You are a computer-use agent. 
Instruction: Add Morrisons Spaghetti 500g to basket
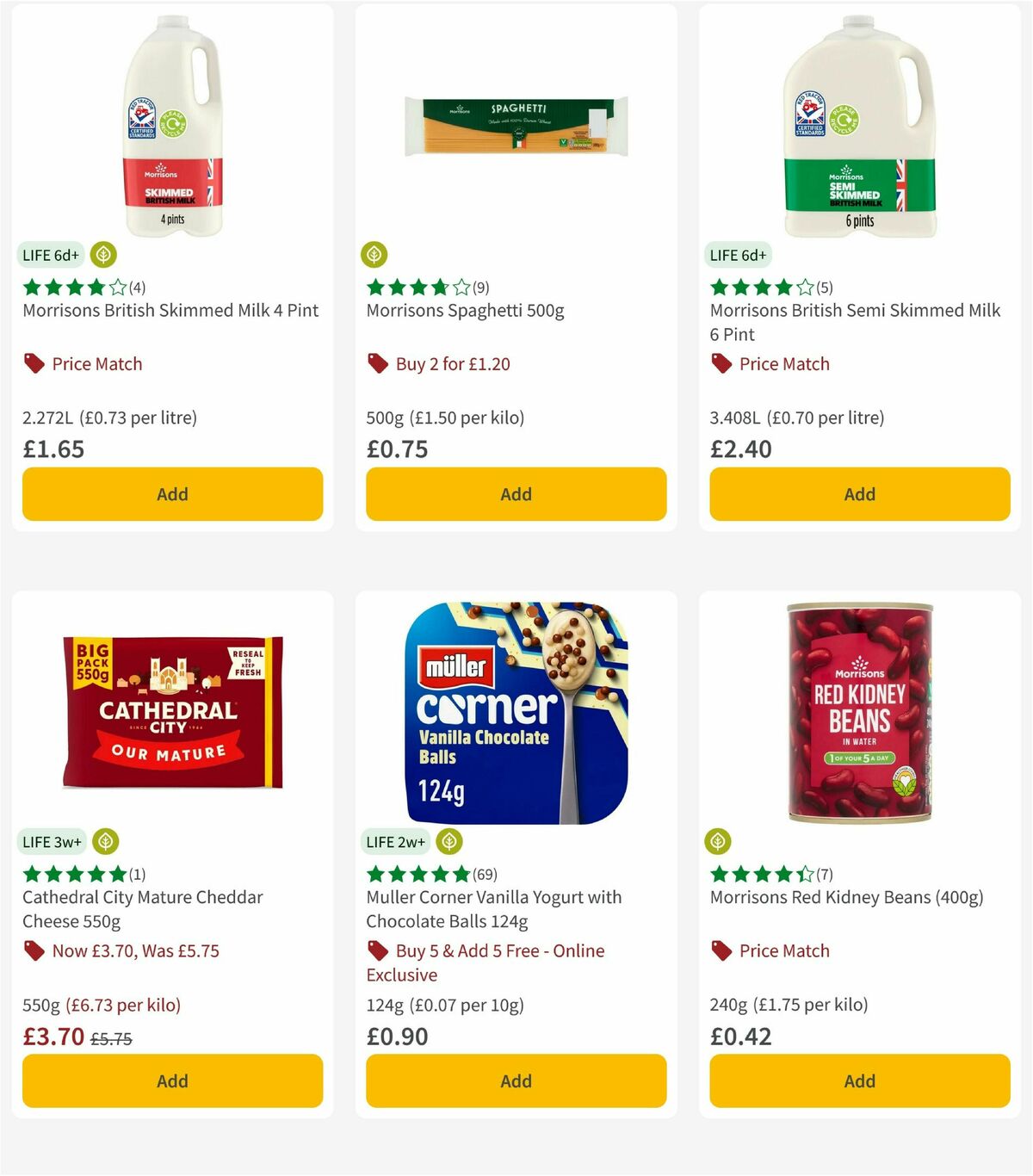(516, 494)
